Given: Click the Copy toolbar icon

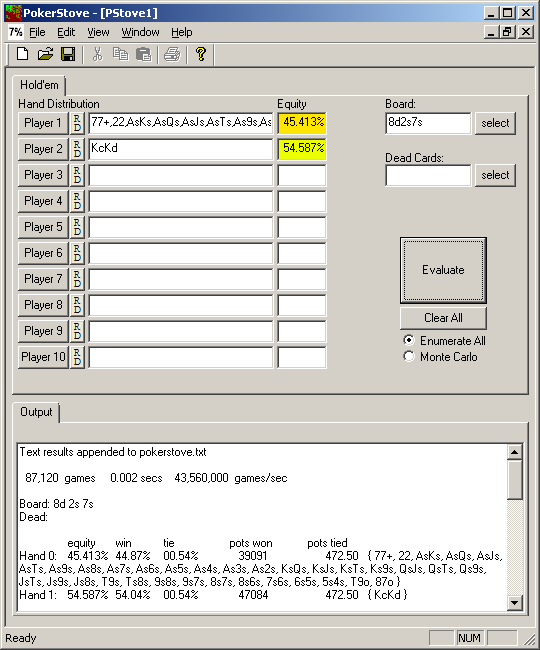Looking at the screenshot, I should coord(121,54).
